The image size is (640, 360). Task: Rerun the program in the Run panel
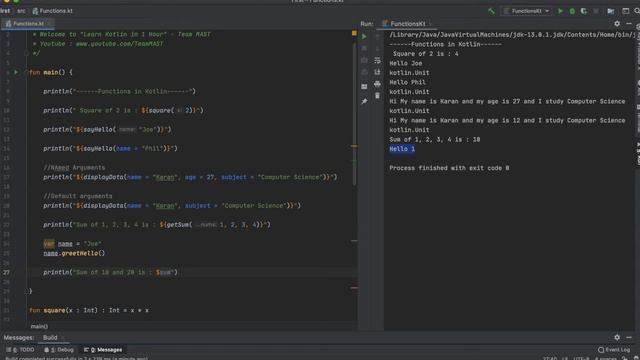(364, 36)
